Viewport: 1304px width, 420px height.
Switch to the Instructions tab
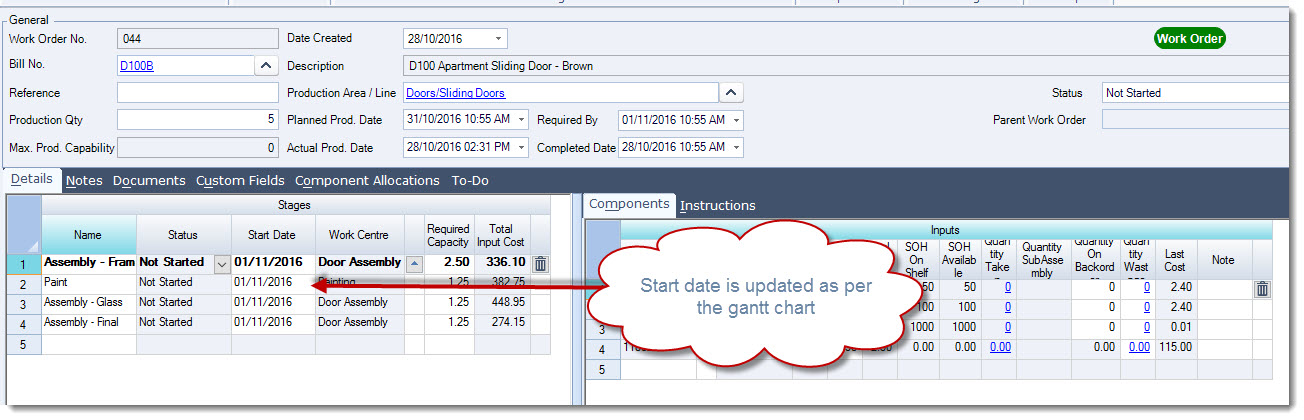click(x=718, y=206)
